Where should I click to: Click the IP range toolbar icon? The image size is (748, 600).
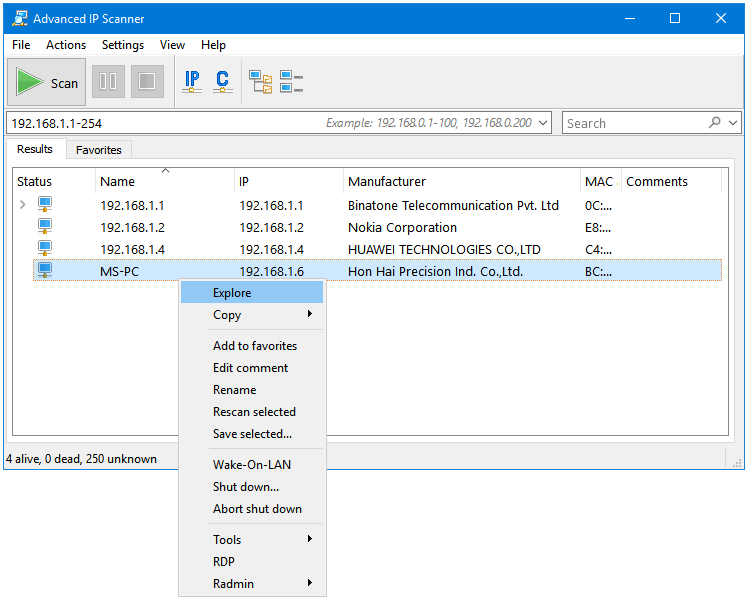tap(192, 82)
